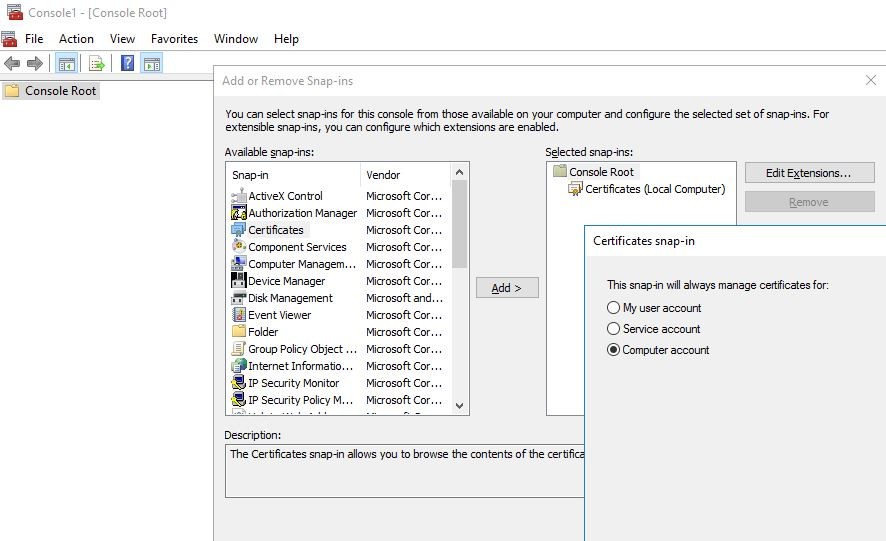Toggle Show/Hide Console Tree toolbar icon
Viewport: 886px width, 541px height.
[66, 64]
